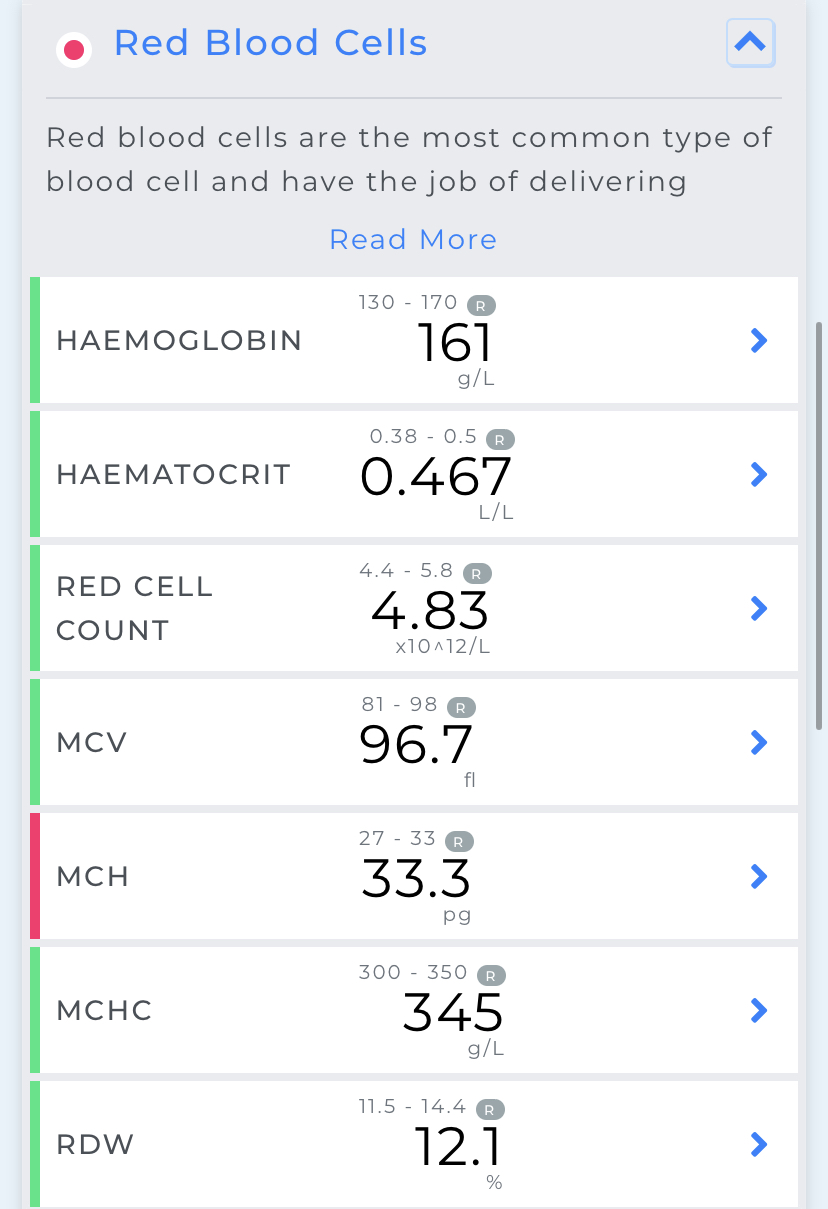828x1209 pixels.
Task: Select the HAEMOGLOBIN row label
Action: coord(179,341)
